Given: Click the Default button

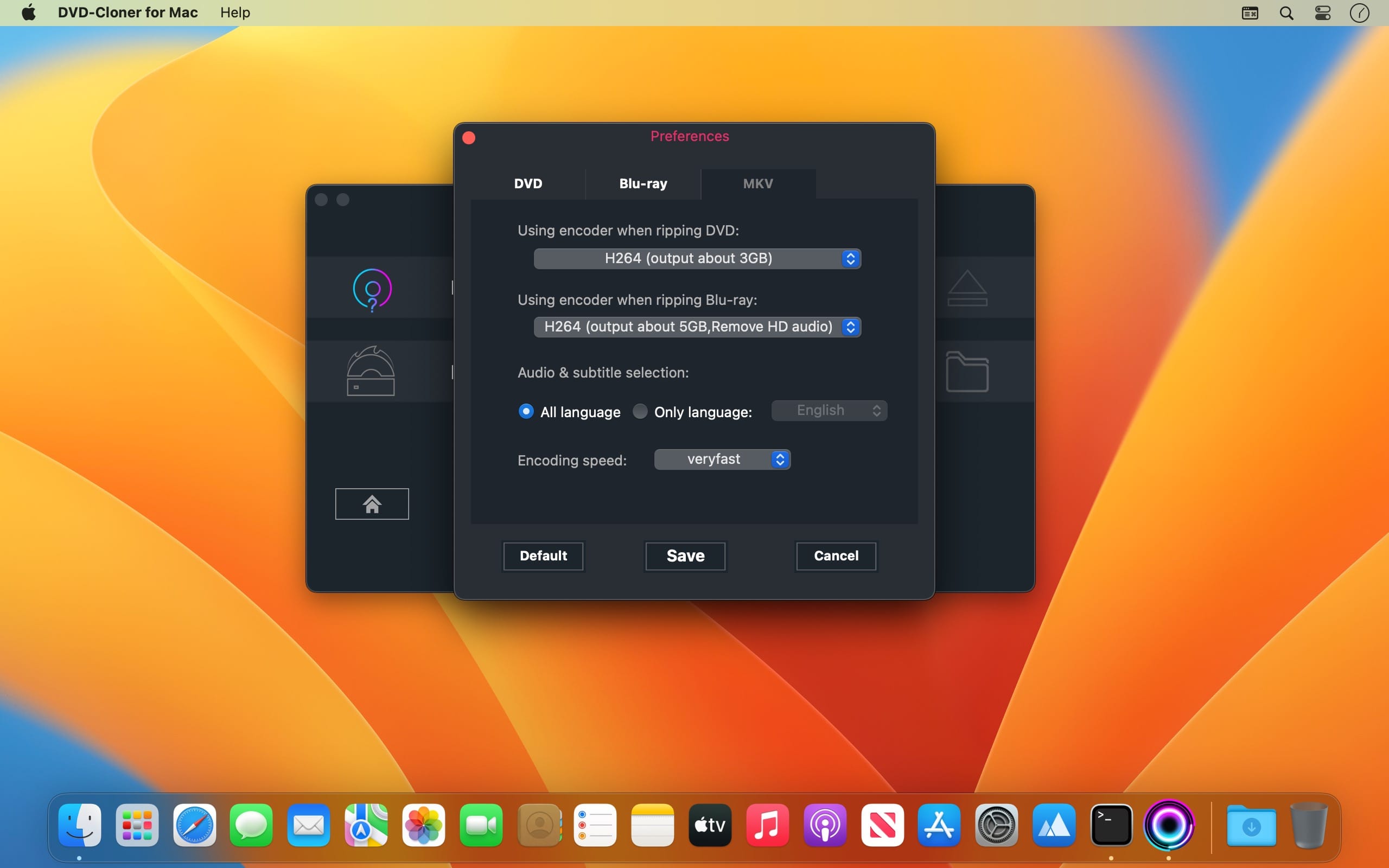Looking at the screenshot, I should point(543,556).
